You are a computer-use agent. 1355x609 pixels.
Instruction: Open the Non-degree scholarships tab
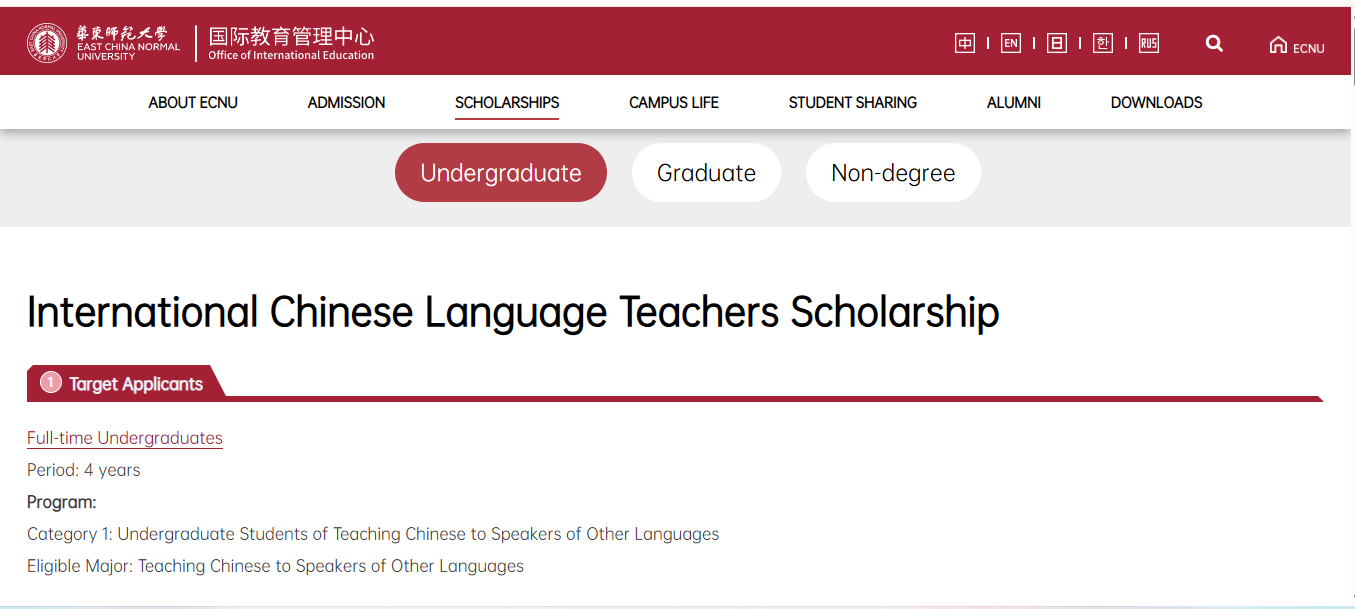point(892,172)
